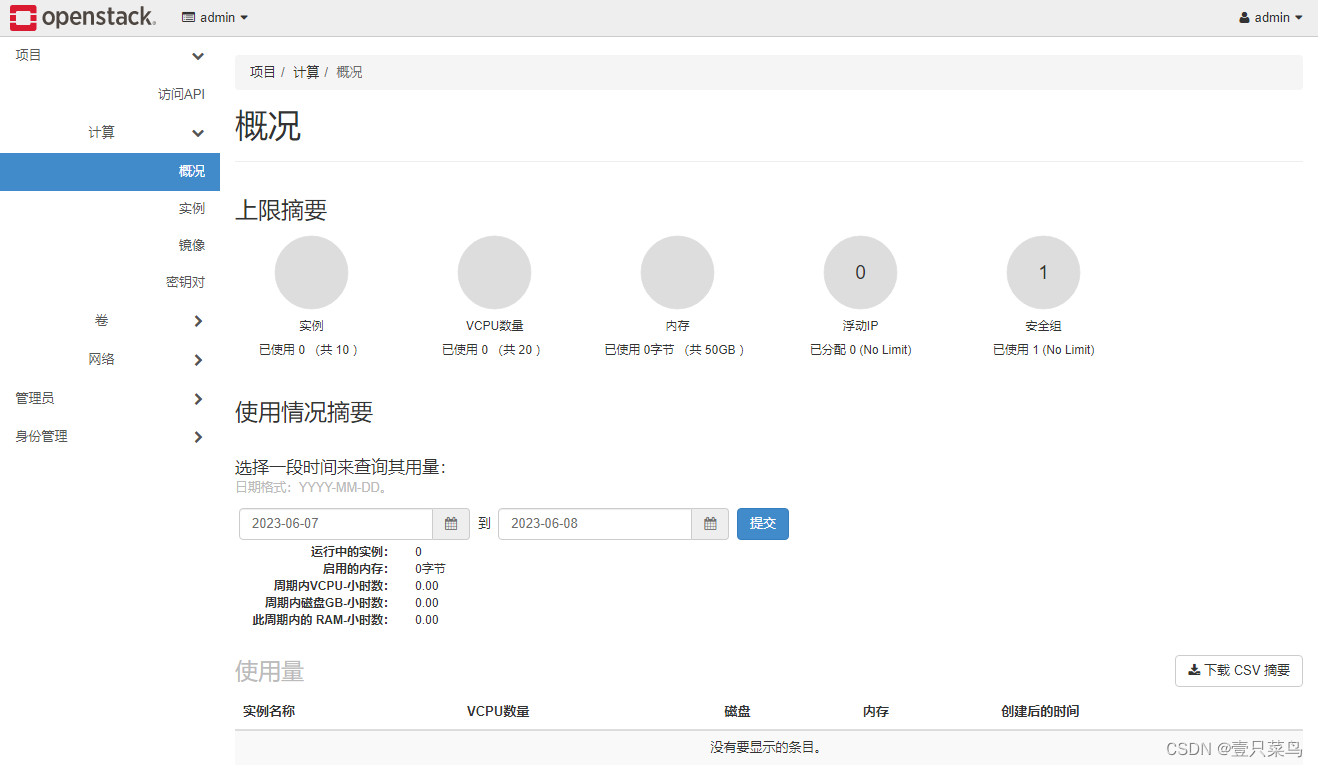Viewport: 1318px width, 767px height.
Task: Open the admin user menu
Action: [x=1271, y=17]
